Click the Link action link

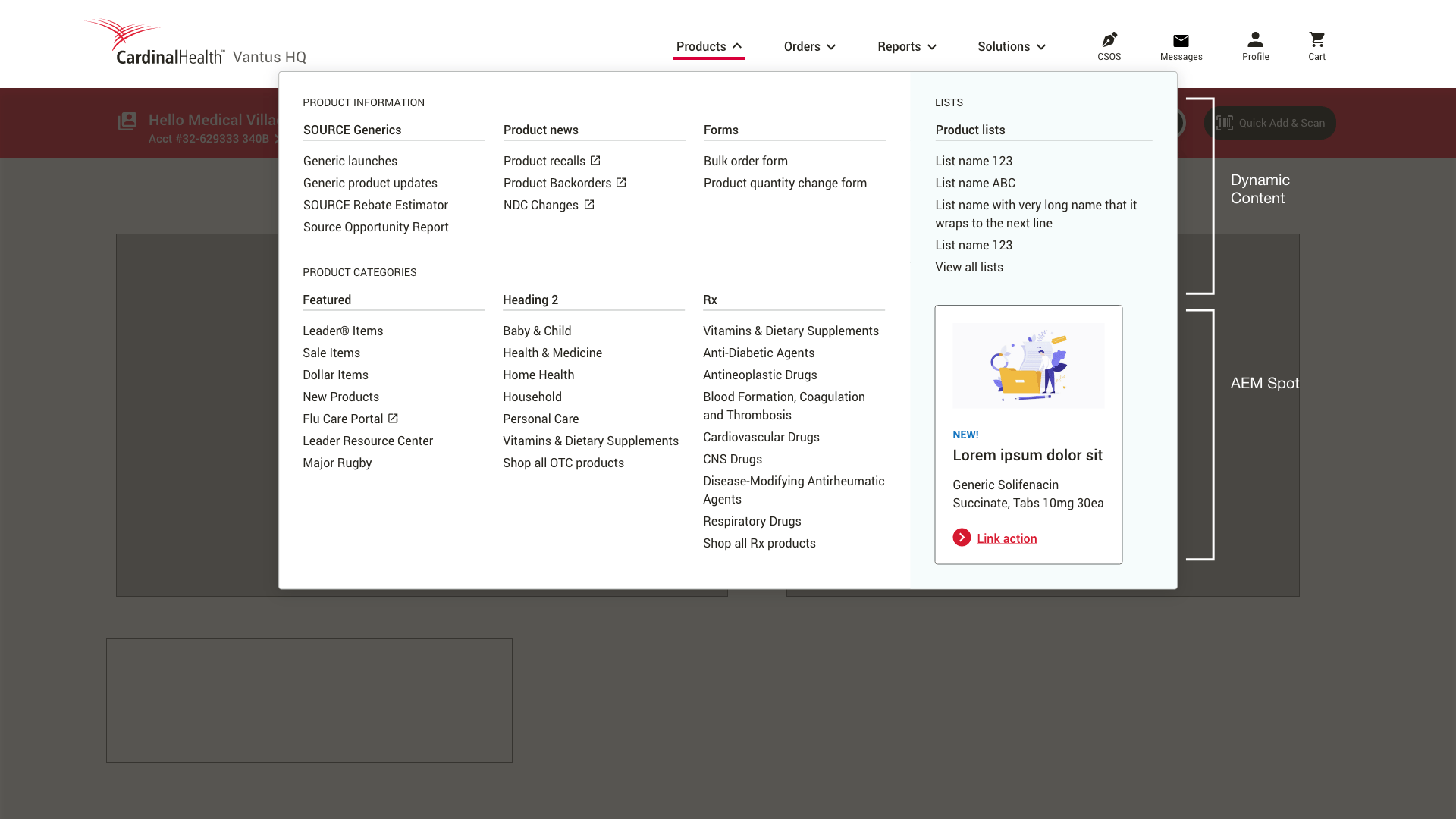[1006, 538]
